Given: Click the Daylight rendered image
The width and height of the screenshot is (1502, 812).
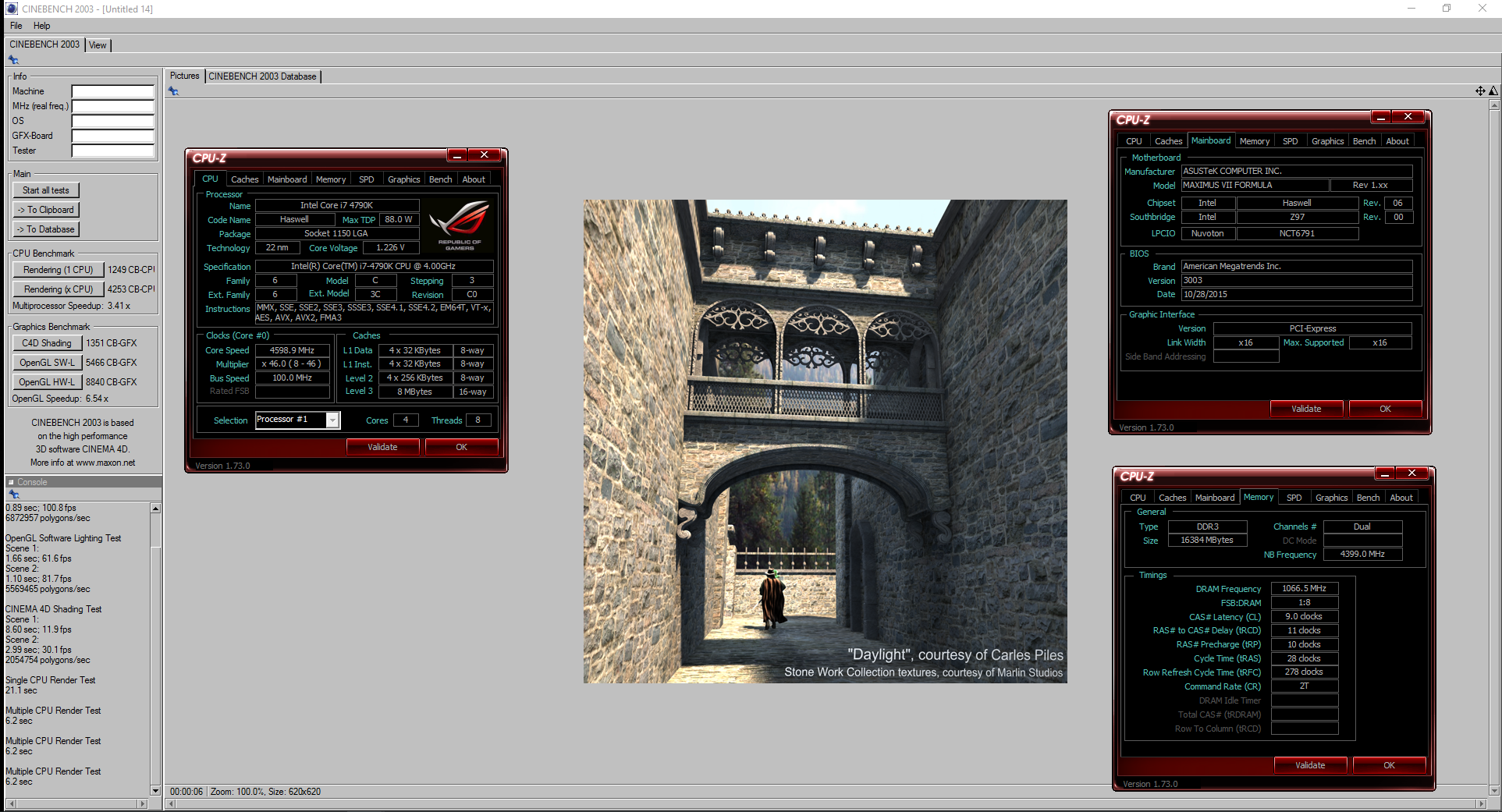Looking at the screenshot, I should [826, 441].
